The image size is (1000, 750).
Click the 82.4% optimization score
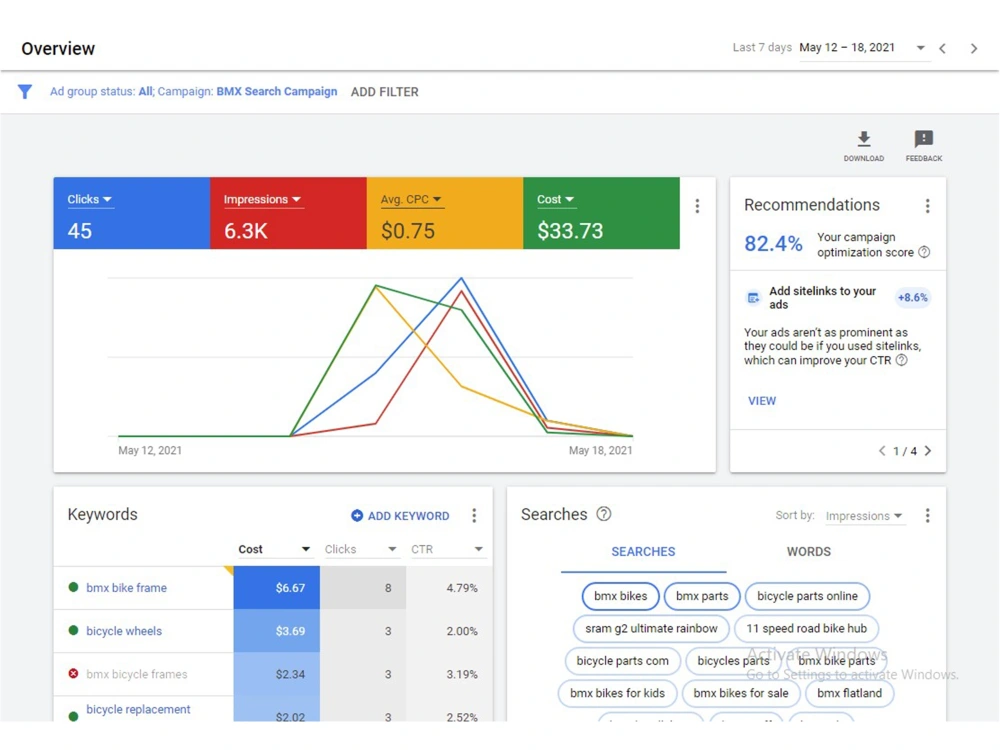773,244
